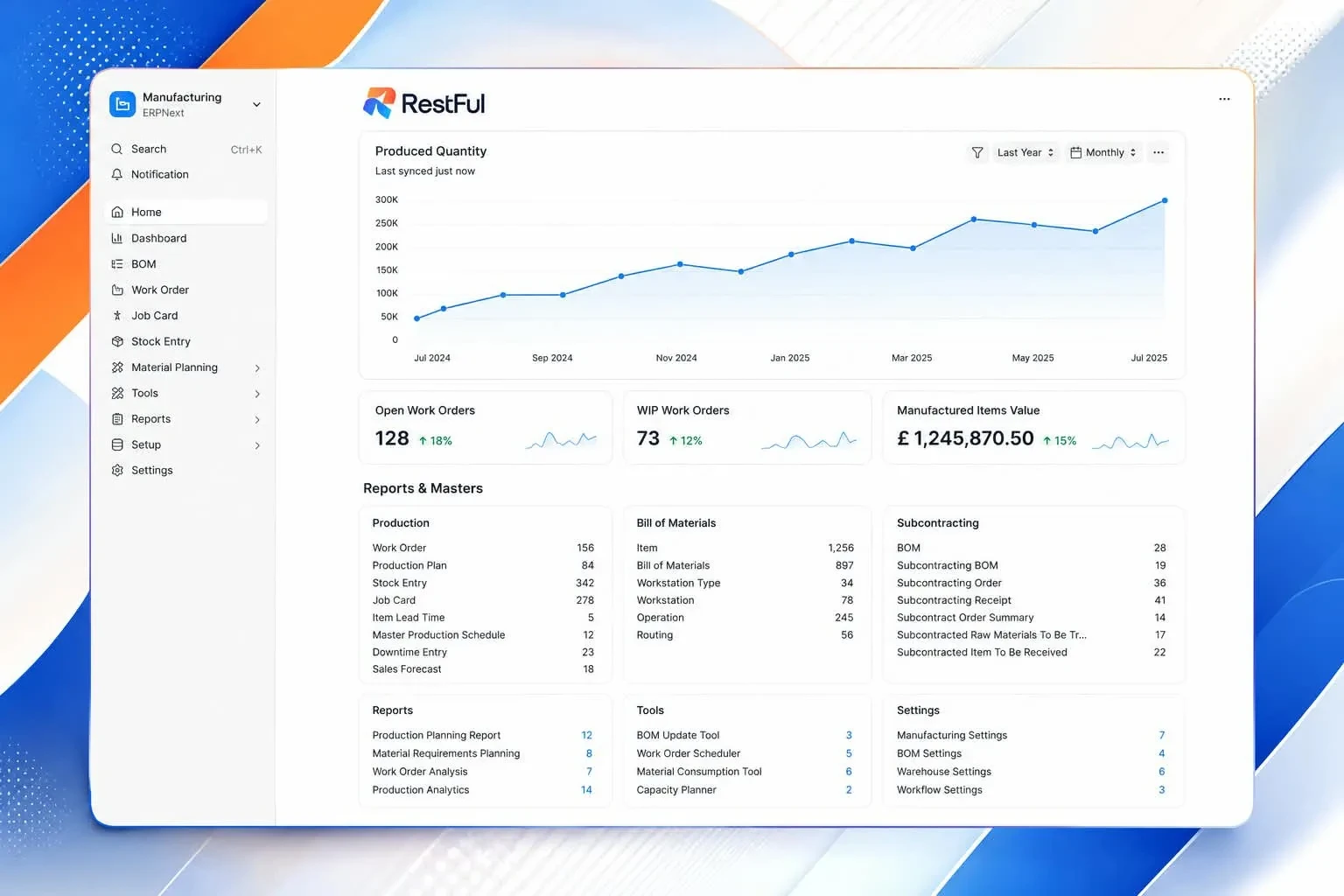Click the Reports document icon in sidebar
Image resolution: width=1344 pixels, height=896 pixels.
point(117,419)
